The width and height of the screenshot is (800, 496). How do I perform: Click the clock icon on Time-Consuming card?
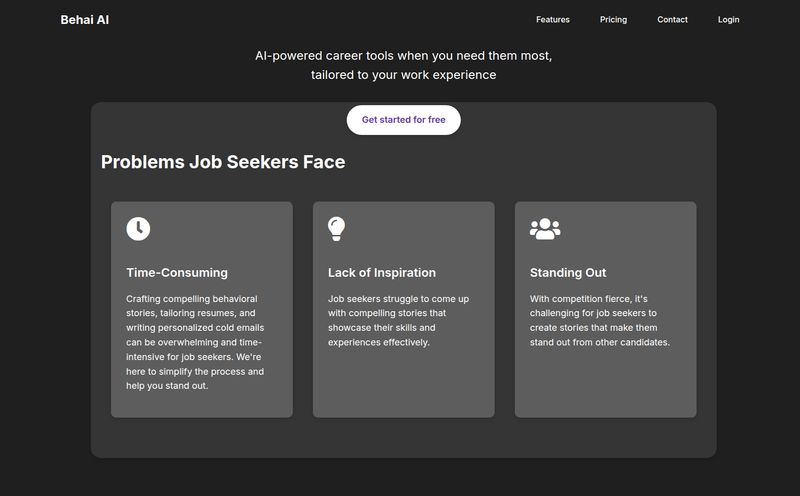(138, 229)
